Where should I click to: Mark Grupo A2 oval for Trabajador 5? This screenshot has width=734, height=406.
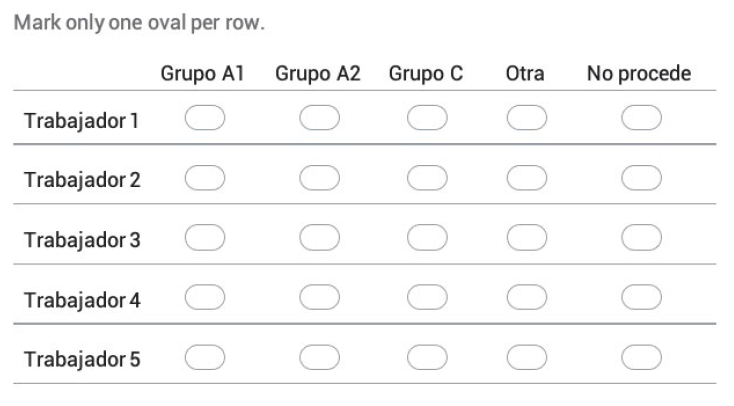point(319,357)
